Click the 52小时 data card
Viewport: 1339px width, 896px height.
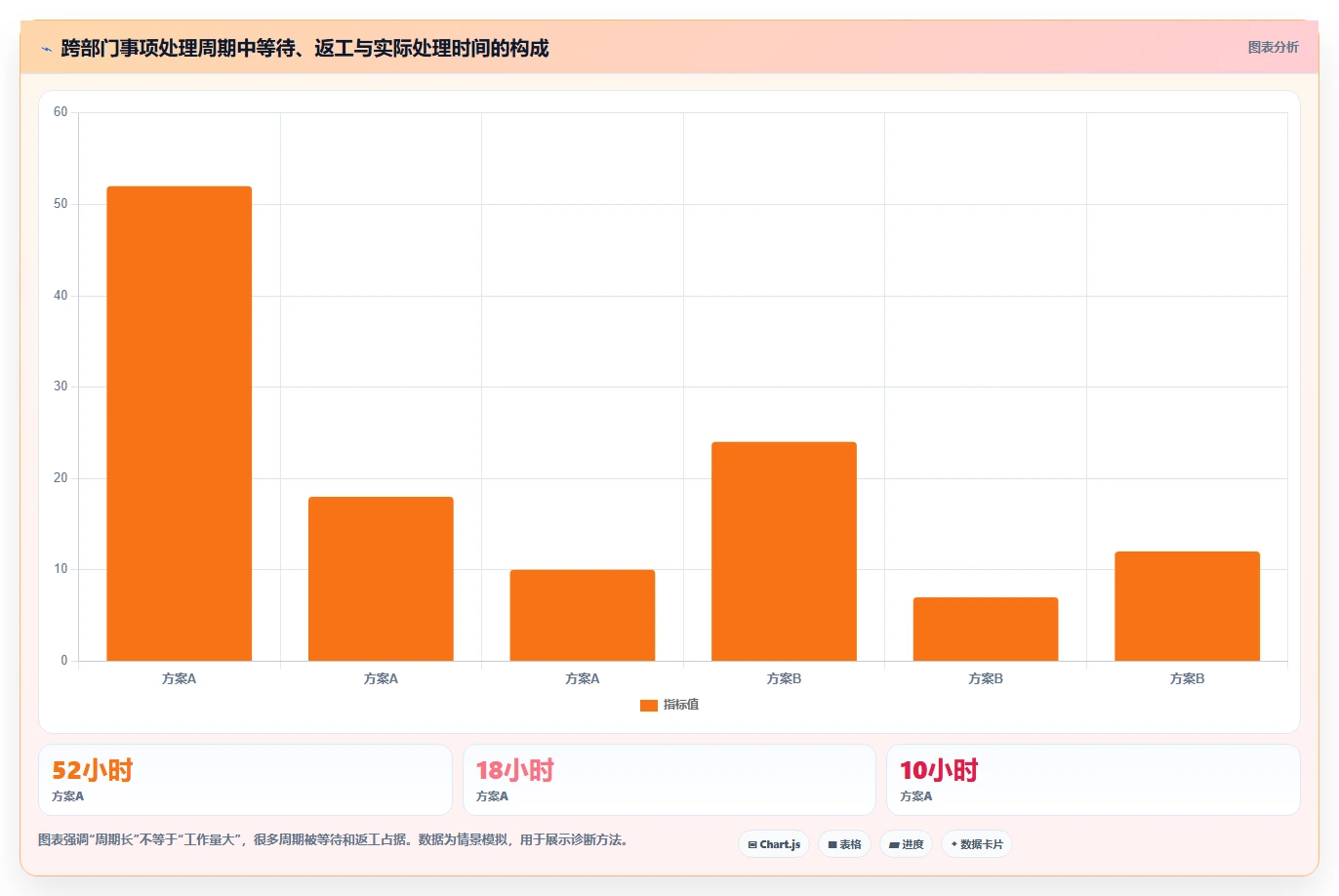pos(245,780)
